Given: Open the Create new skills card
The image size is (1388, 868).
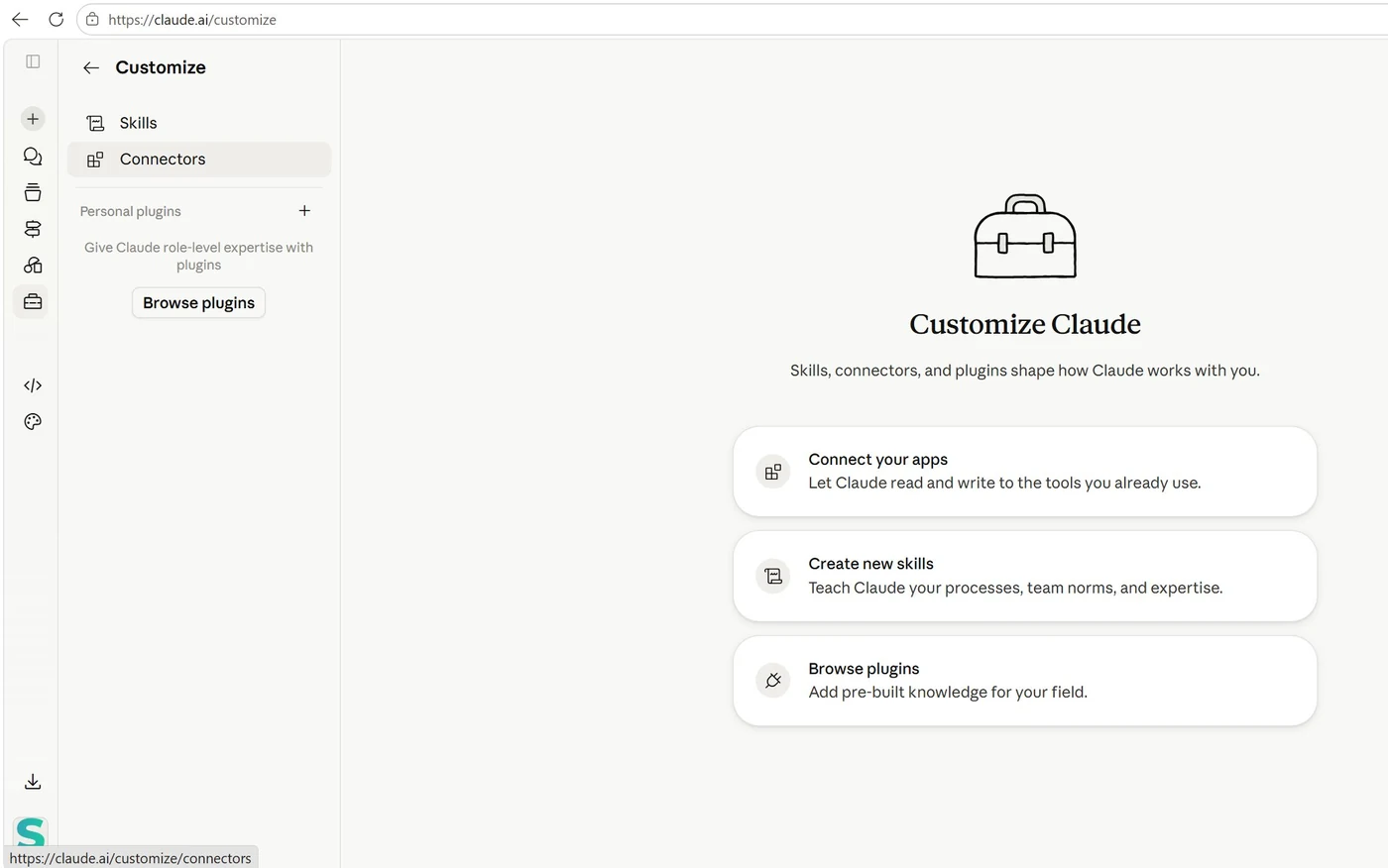Looking at the screenshot, I should coord(1025,576).
